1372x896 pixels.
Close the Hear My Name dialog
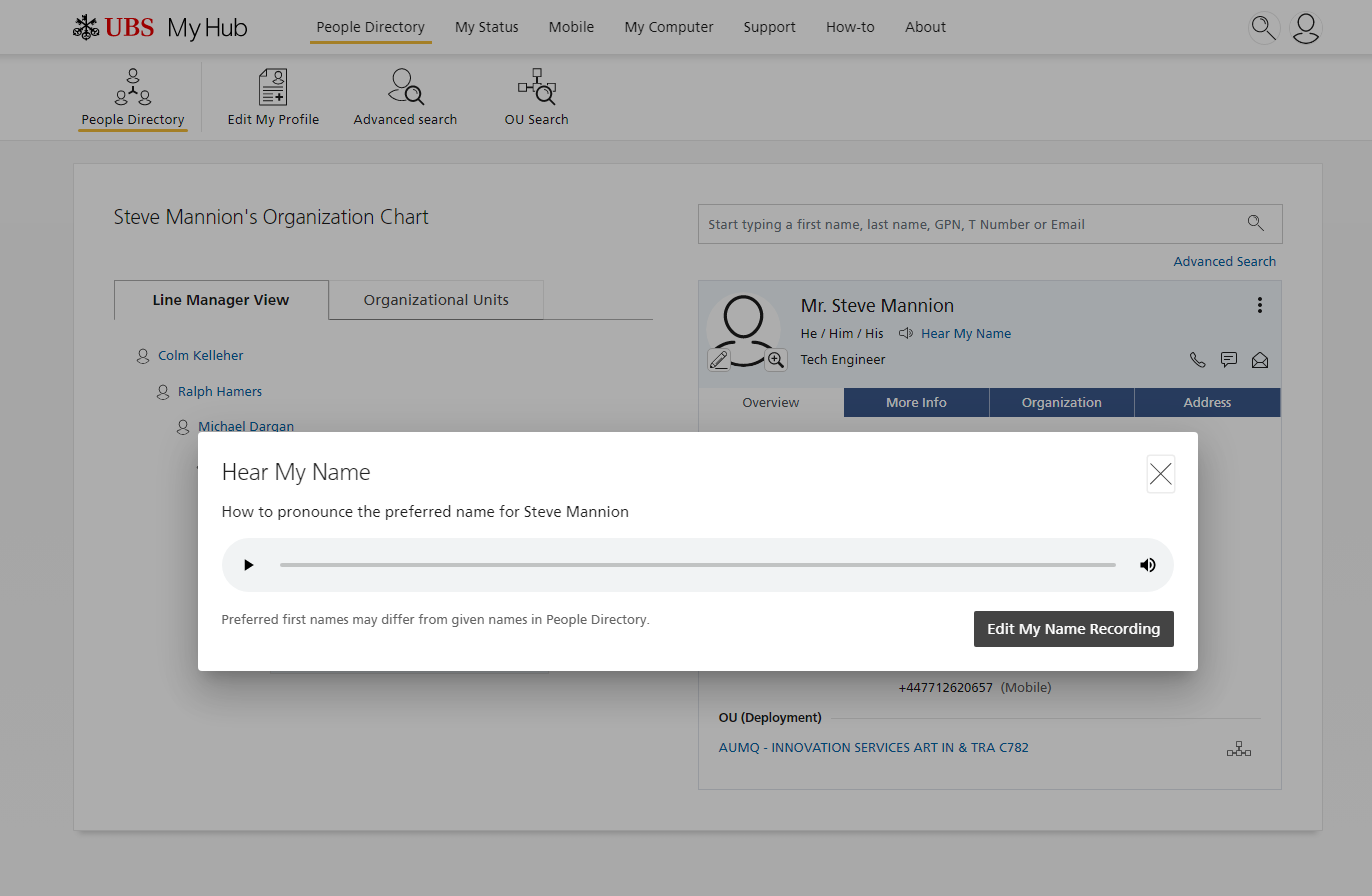(1160, 474)
